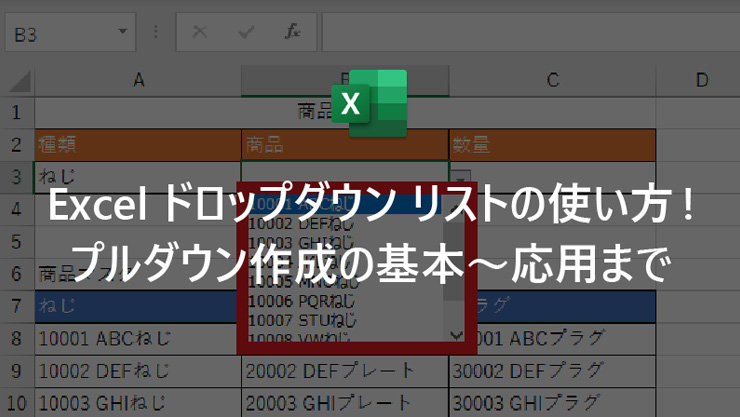Click cell 10001 ABCねじ
Screen dimensions: 740x417
point(136,339)
